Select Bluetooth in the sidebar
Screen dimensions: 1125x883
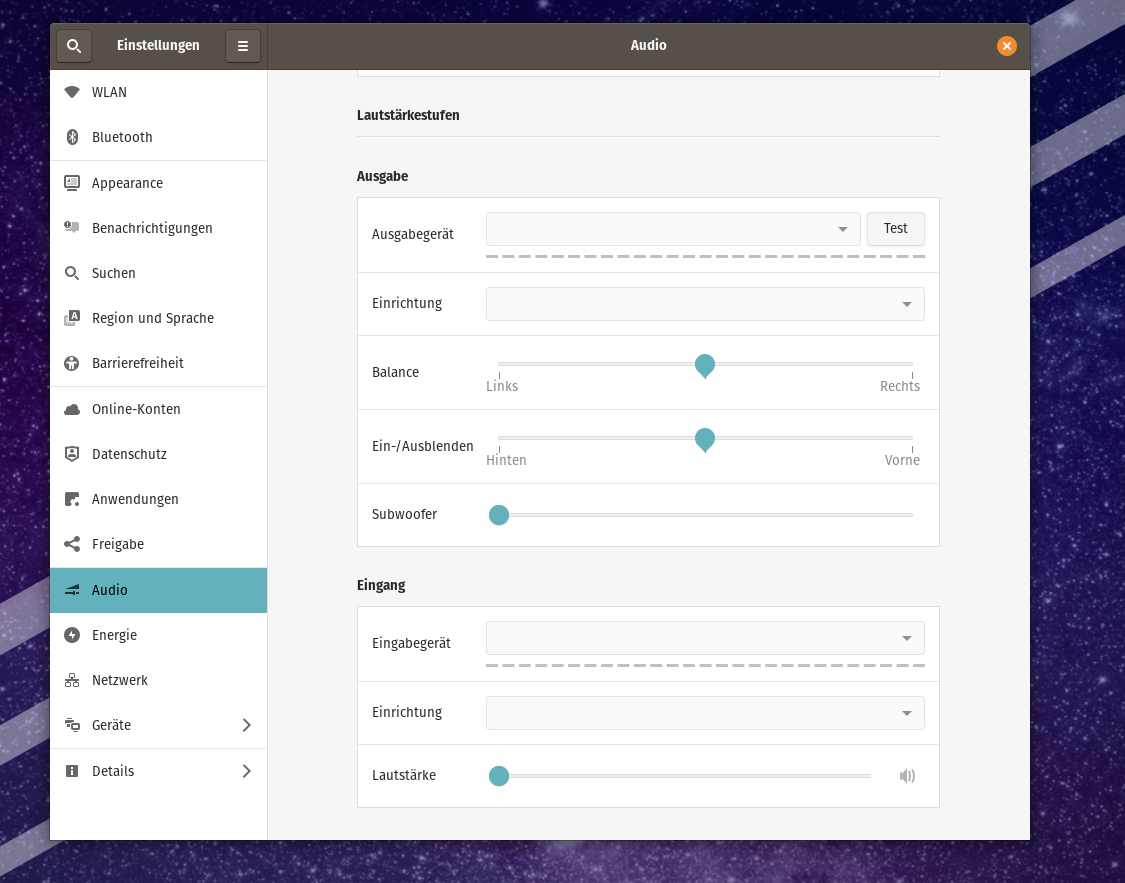159,137
